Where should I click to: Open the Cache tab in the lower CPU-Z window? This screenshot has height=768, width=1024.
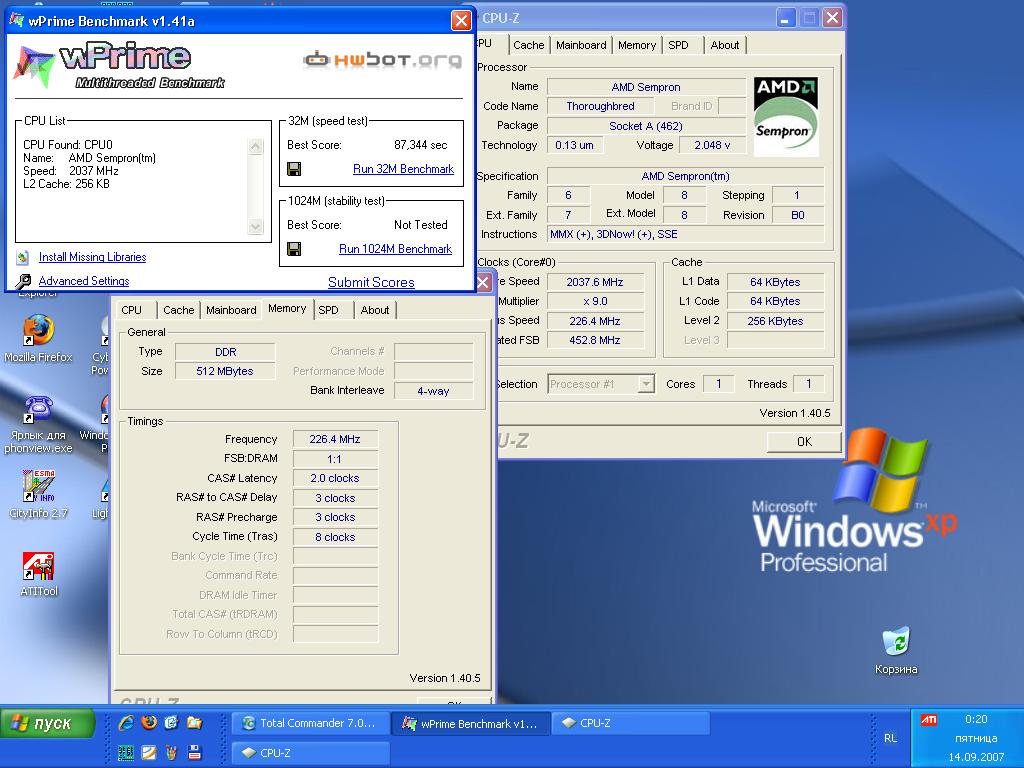(x=178, y=310)
